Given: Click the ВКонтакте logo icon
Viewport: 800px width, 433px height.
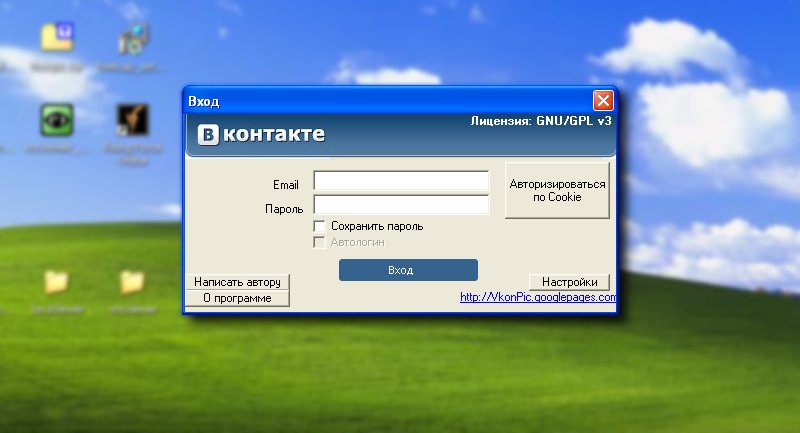Looking at the screenshot, I should (208, 135).
